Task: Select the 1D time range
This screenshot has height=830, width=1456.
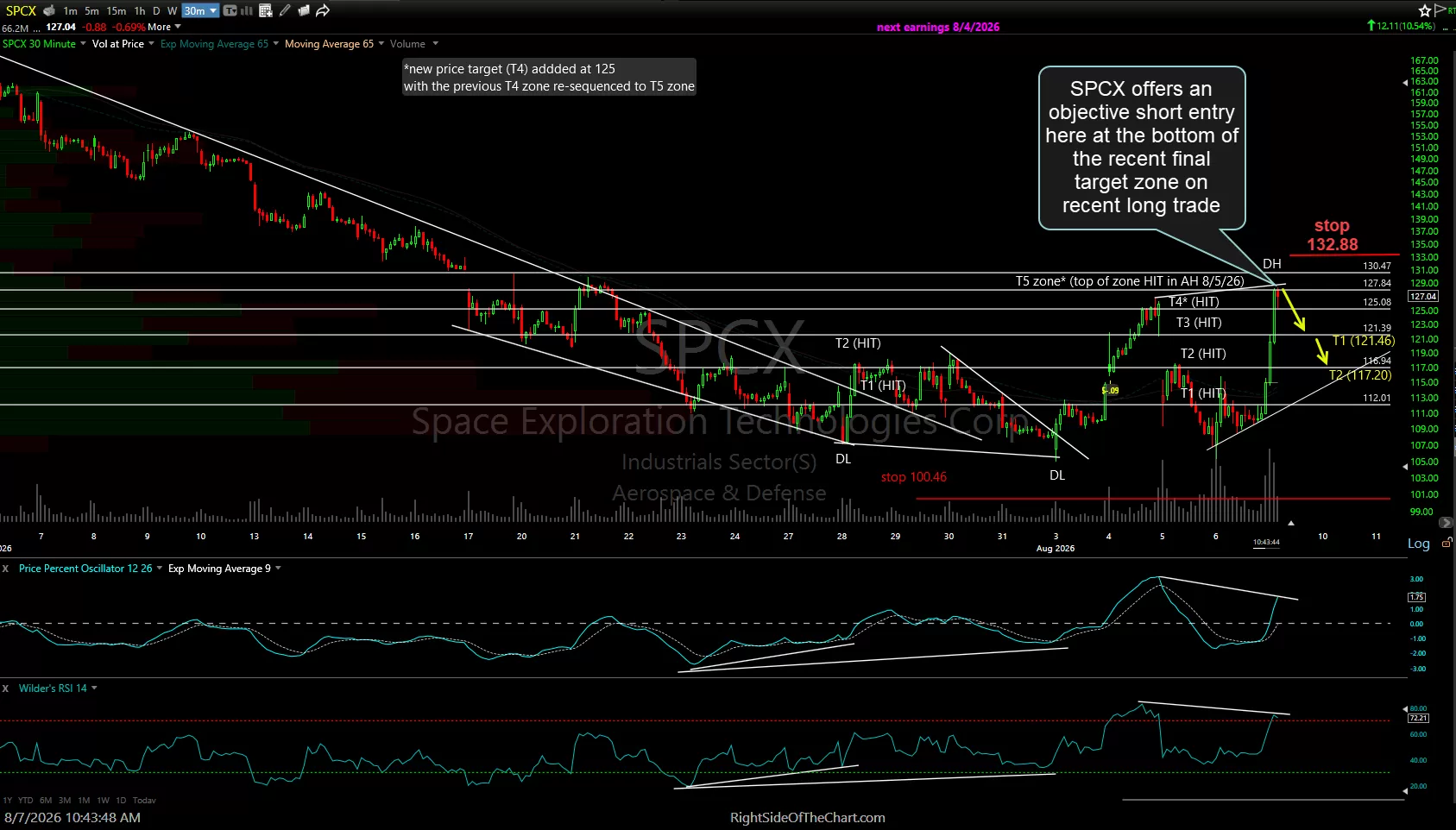Action: 121,801
